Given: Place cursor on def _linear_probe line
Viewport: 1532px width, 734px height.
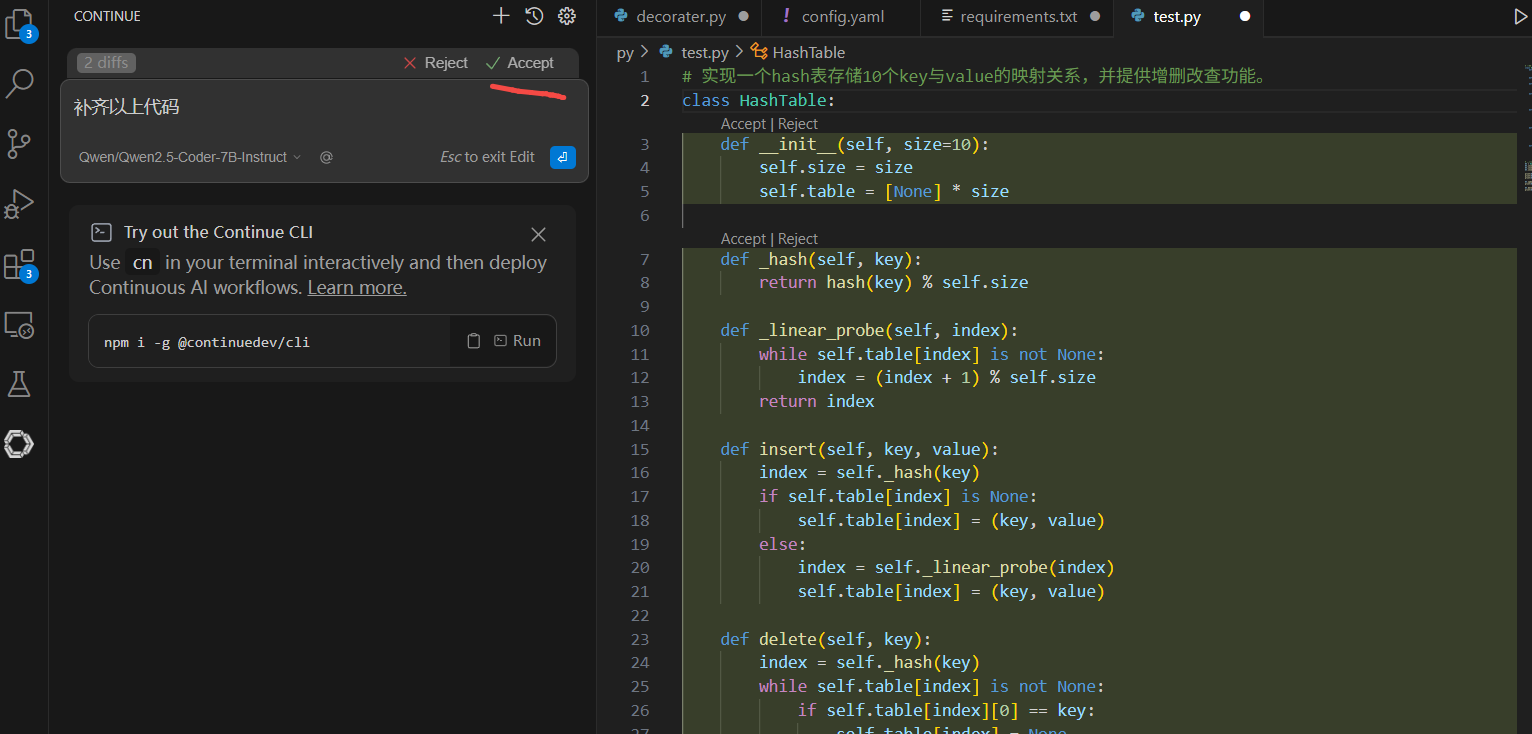Looking at the screenshot, I should pos(869,330).
